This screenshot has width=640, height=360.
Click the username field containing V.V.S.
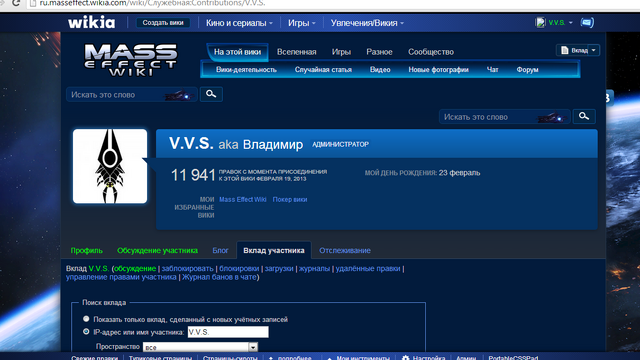(228, 332)
